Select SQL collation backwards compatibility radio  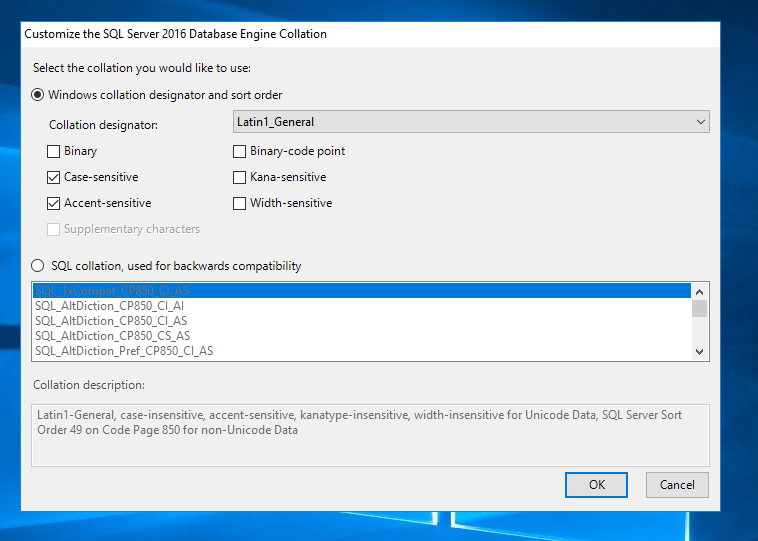[38, 266]
